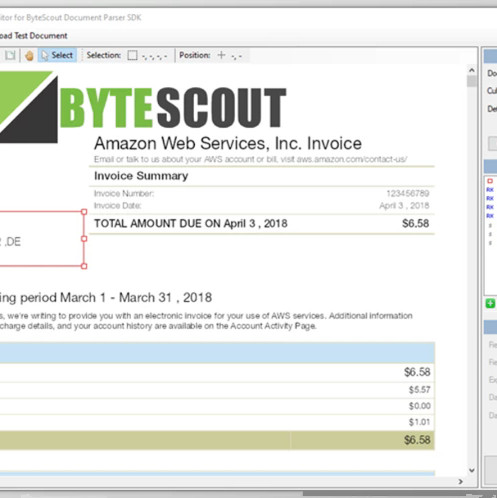Click the Invoice Number label

pos(124,193)
